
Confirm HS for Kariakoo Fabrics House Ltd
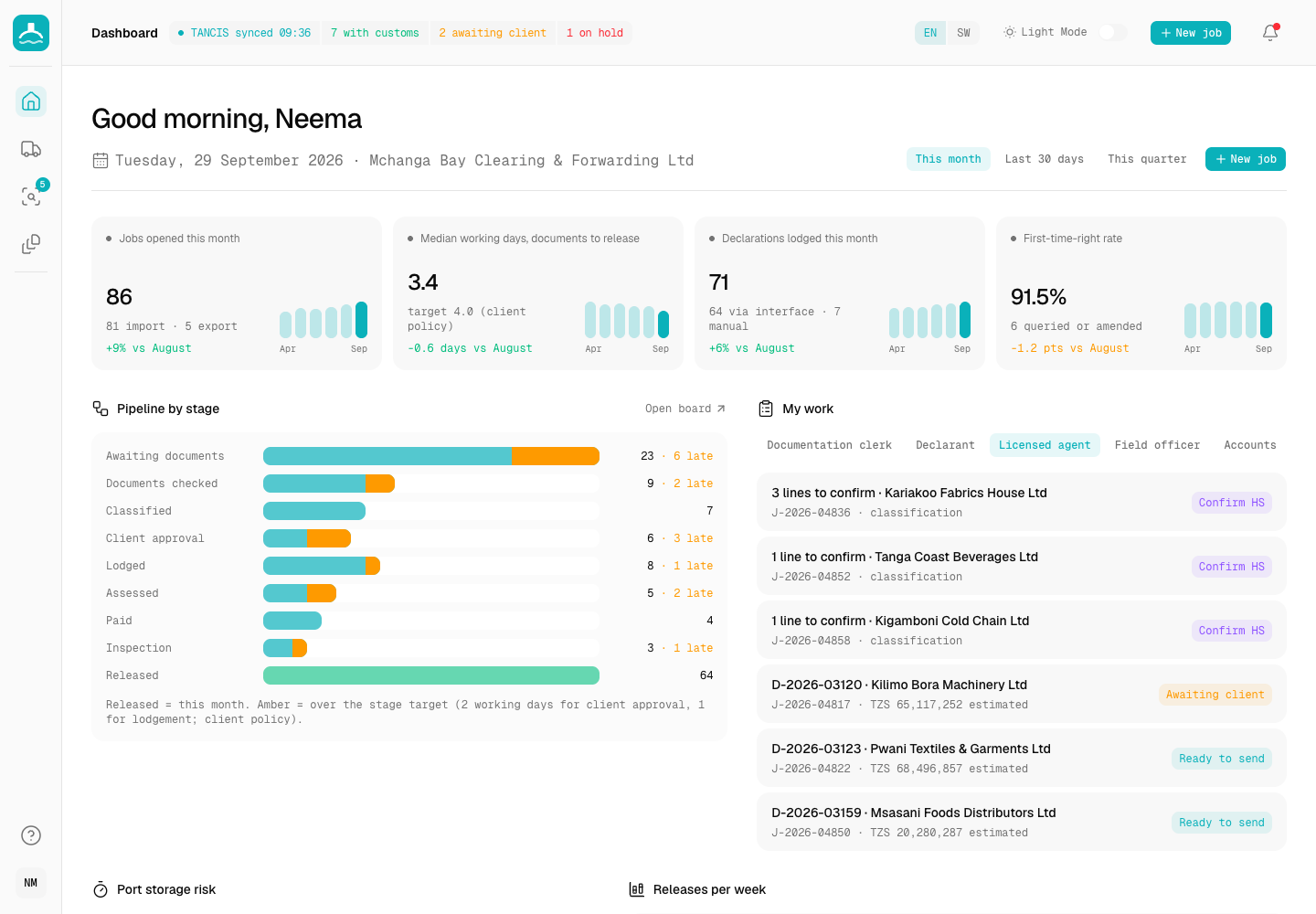(1232, 503)
